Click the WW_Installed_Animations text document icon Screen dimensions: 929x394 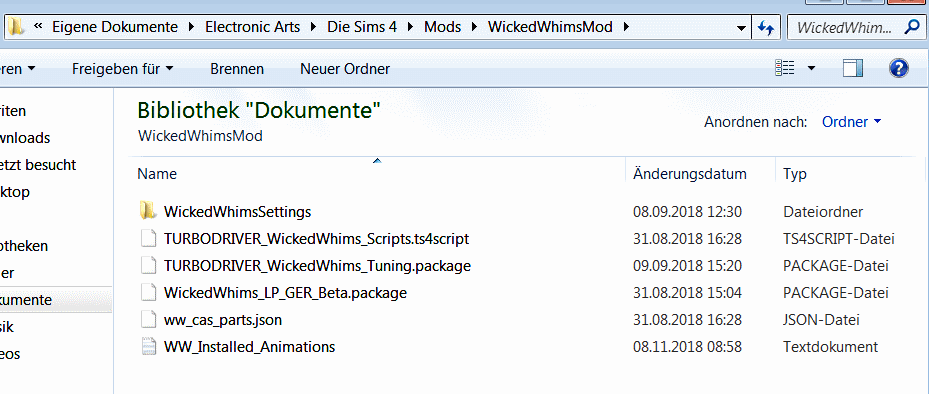[x=148, y=347]
